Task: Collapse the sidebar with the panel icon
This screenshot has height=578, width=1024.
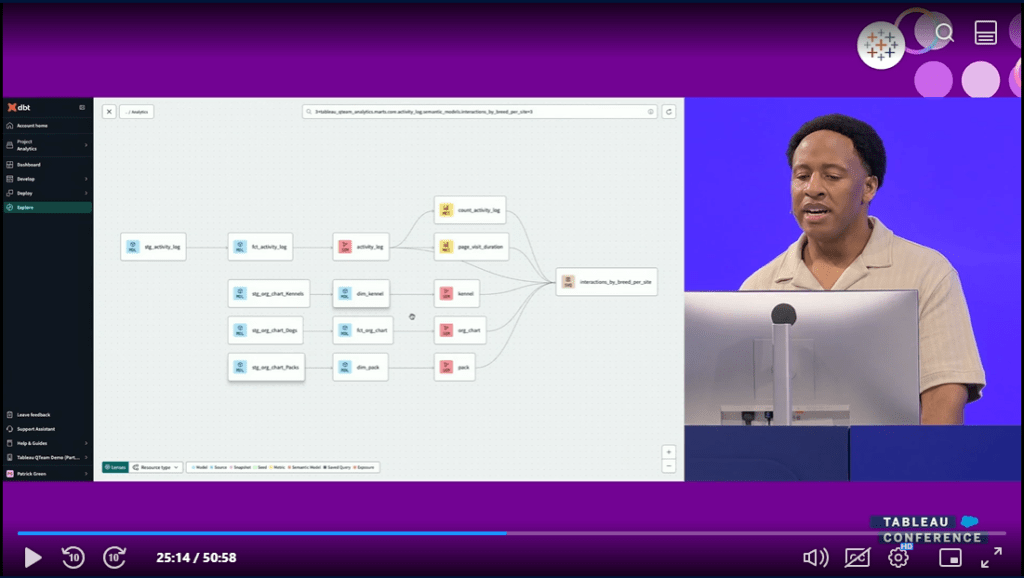Action: point(82,107)
